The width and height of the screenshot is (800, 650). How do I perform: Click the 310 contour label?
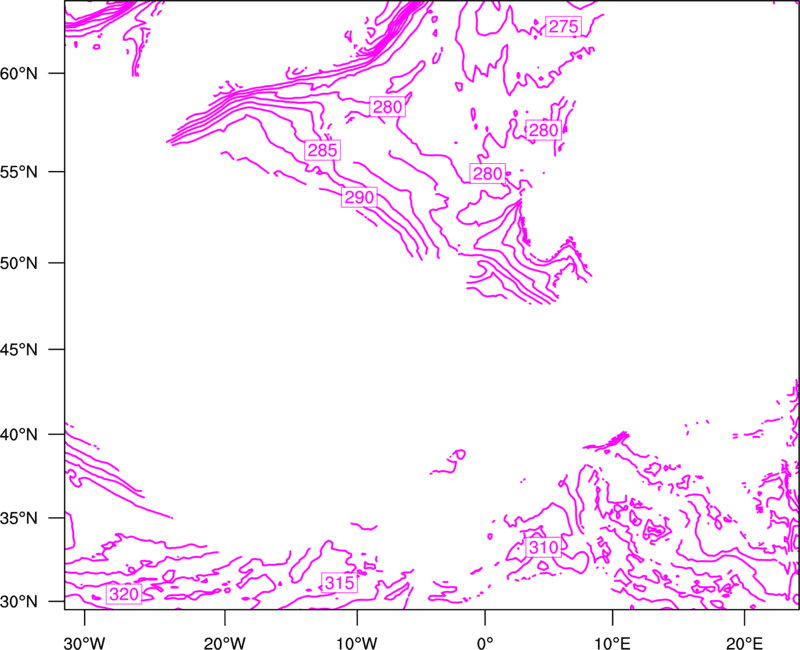(x=543, y=547)
